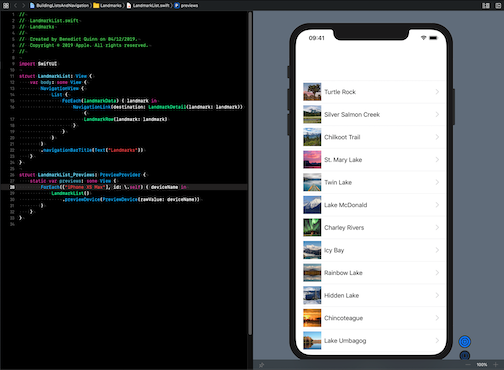Open the Landmarks folder breadcrumb
This screenshot has height=370, width=504.
point(108,5)
